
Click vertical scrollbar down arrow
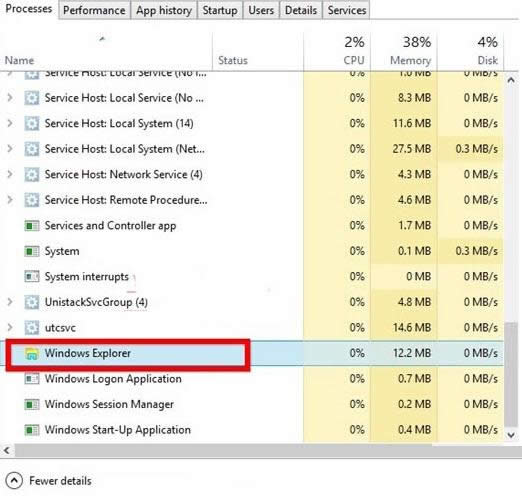pos(511,435)
